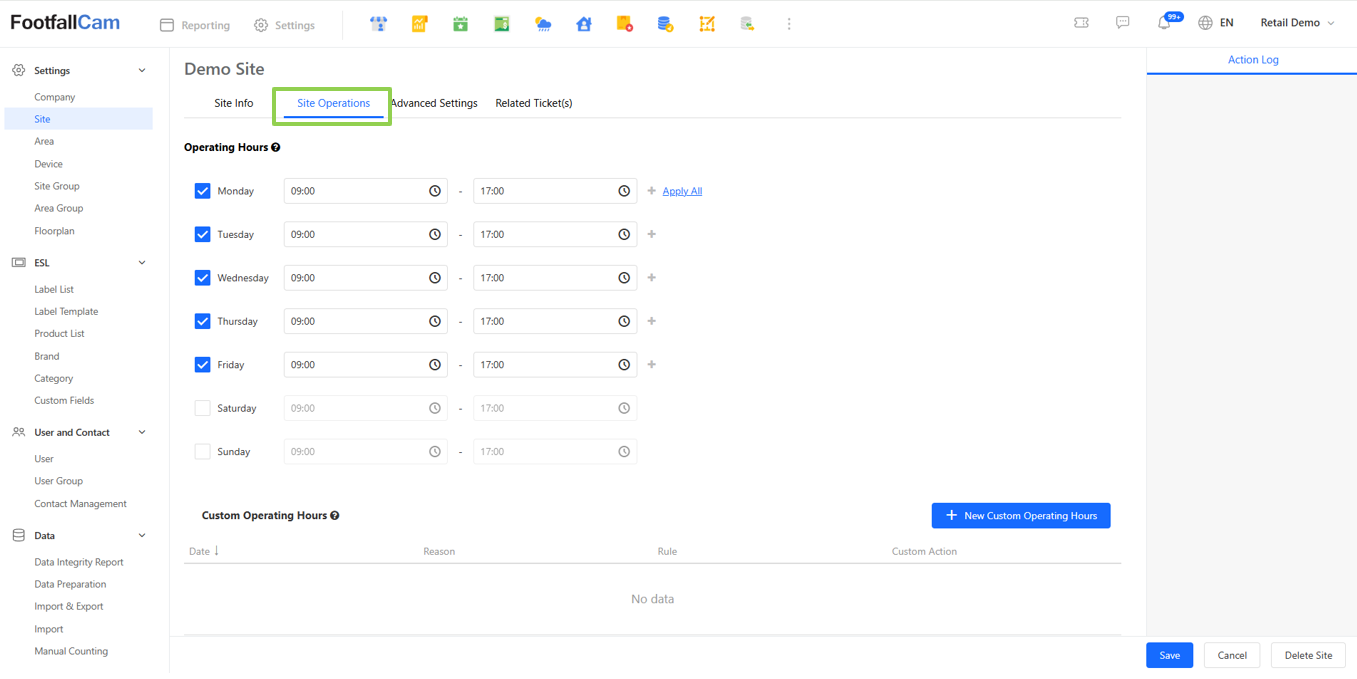
Task: Uncheck the Monday checkbox
Action: [x=203, y=191]
